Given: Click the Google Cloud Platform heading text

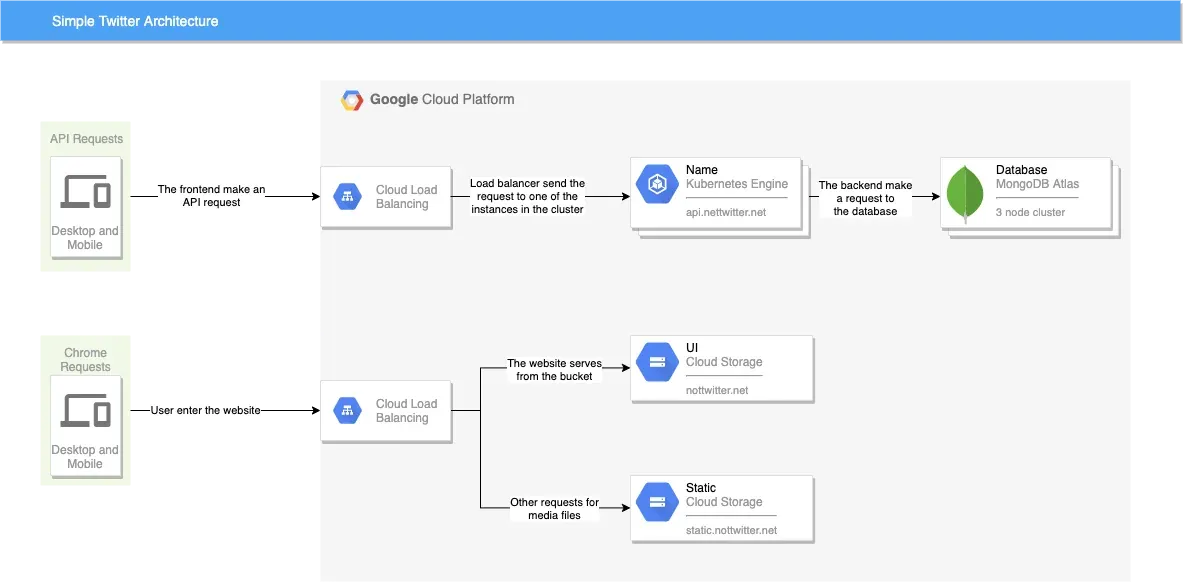Looking at the screenshot, I should coord(442,100).
